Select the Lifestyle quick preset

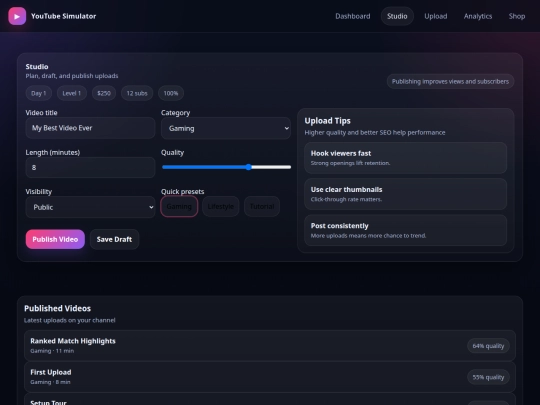(x=220, y=206)
